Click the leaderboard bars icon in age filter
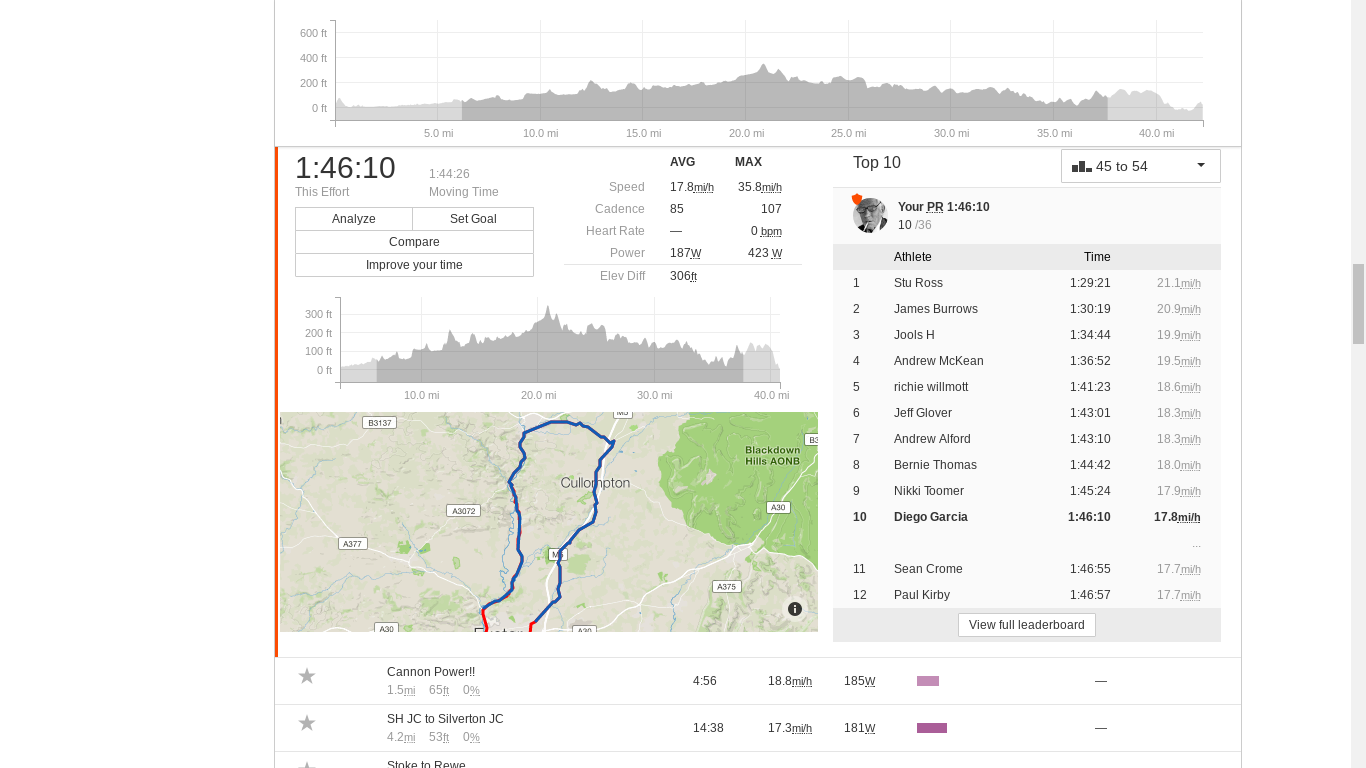The width and height of the screenshot is (1366, 768). tap(1082, 166)
